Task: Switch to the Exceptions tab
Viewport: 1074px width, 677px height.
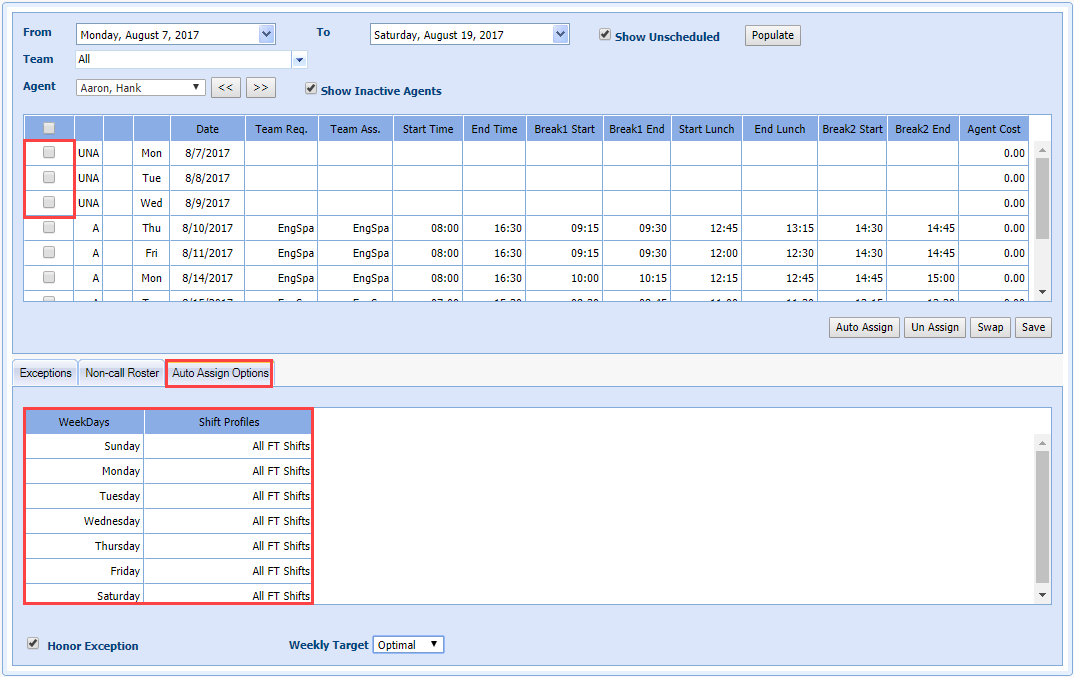Action: tap(46, 373)
